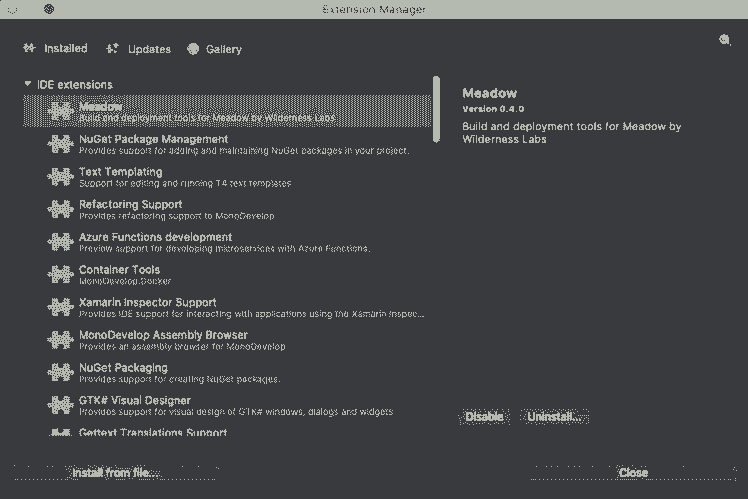
Task: Click the Updates tab icon
Action: (x=113, y=48)
